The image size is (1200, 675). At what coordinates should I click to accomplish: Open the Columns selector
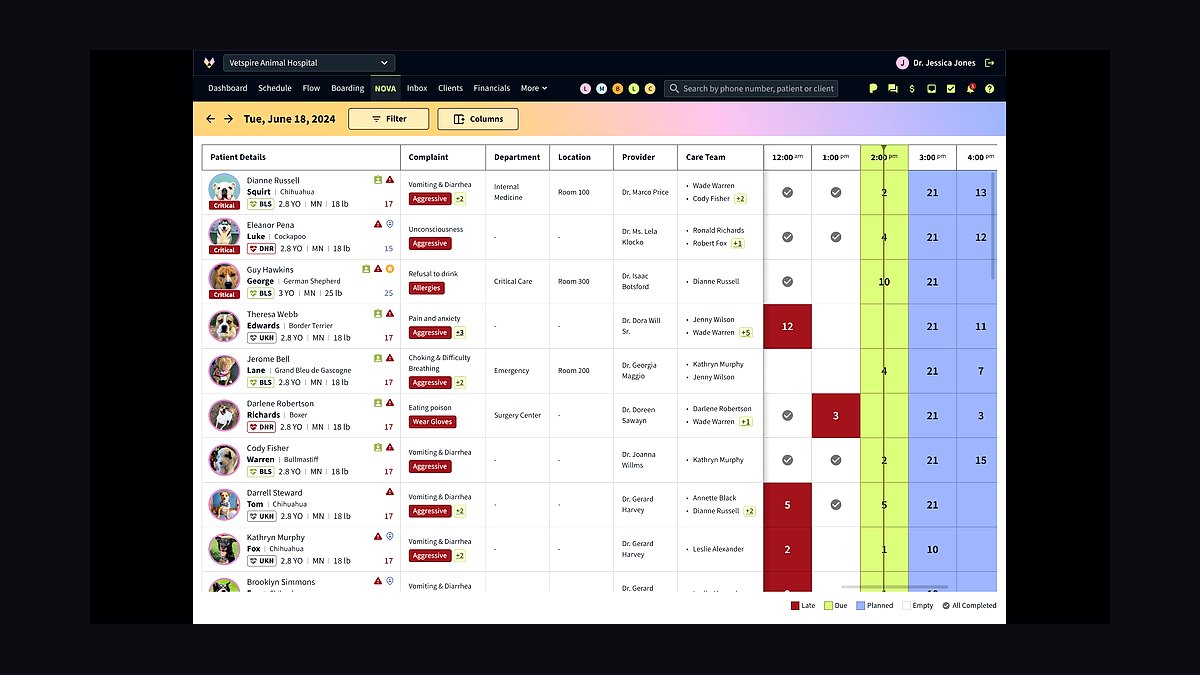pos(478,119)
